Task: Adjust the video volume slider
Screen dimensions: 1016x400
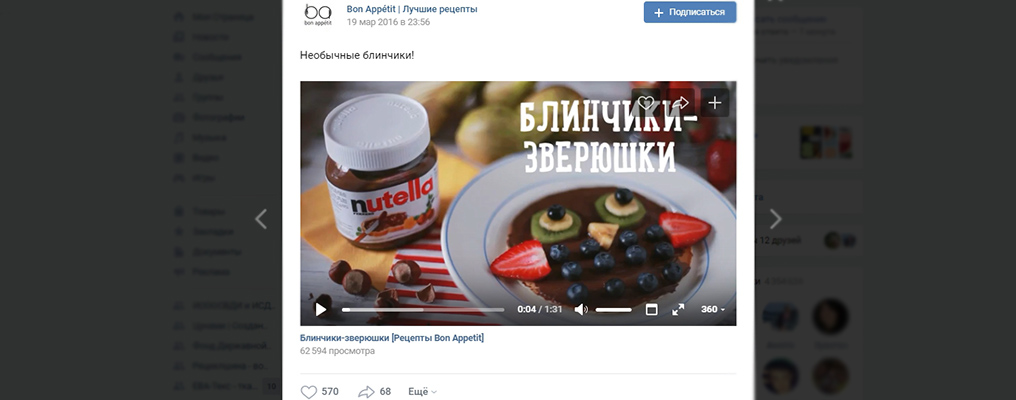Action: pyautogui.click(x=614, y=310)
